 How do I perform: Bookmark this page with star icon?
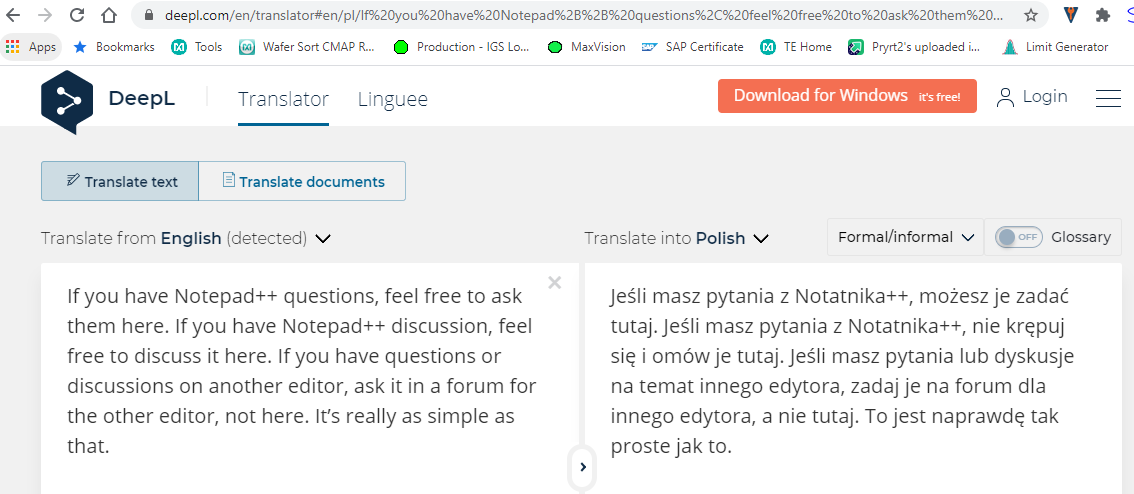[1031, 14]
